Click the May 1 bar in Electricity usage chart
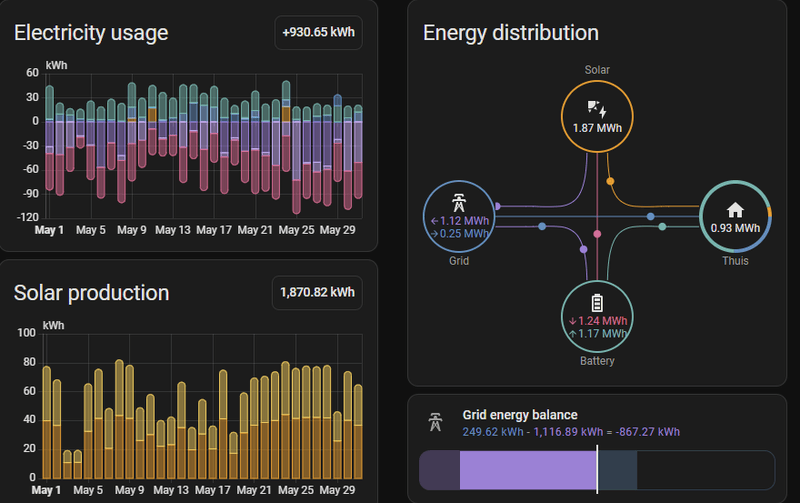The image size is (800, 503). (49, 138)
